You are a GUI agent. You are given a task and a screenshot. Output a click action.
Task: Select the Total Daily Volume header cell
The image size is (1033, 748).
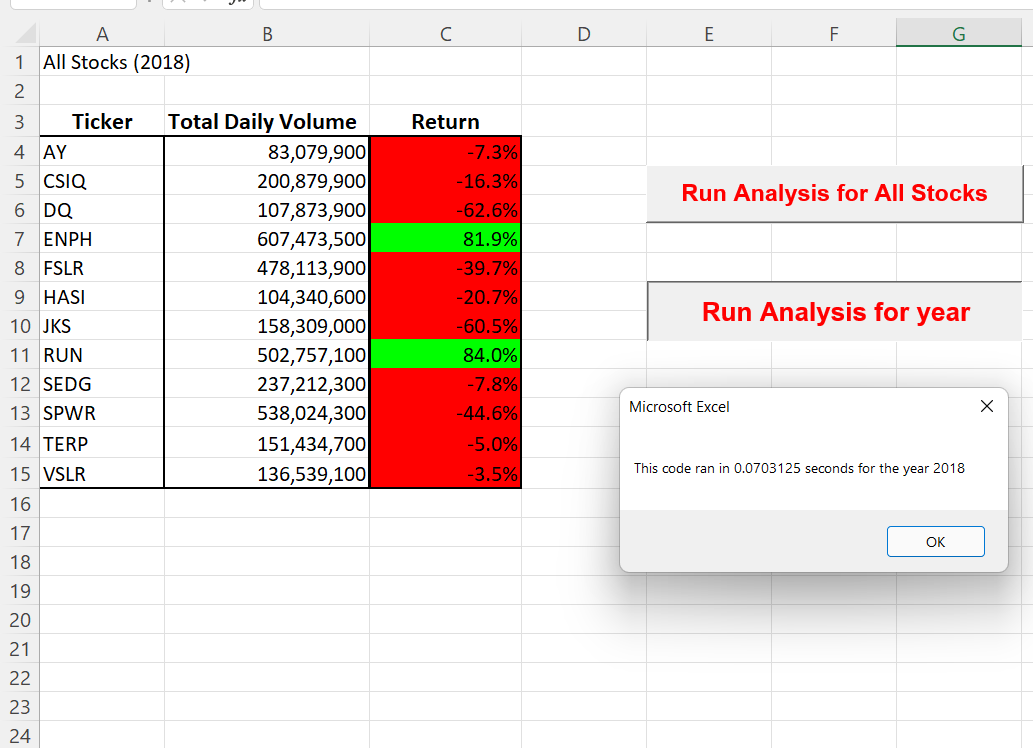pos(267,121)
